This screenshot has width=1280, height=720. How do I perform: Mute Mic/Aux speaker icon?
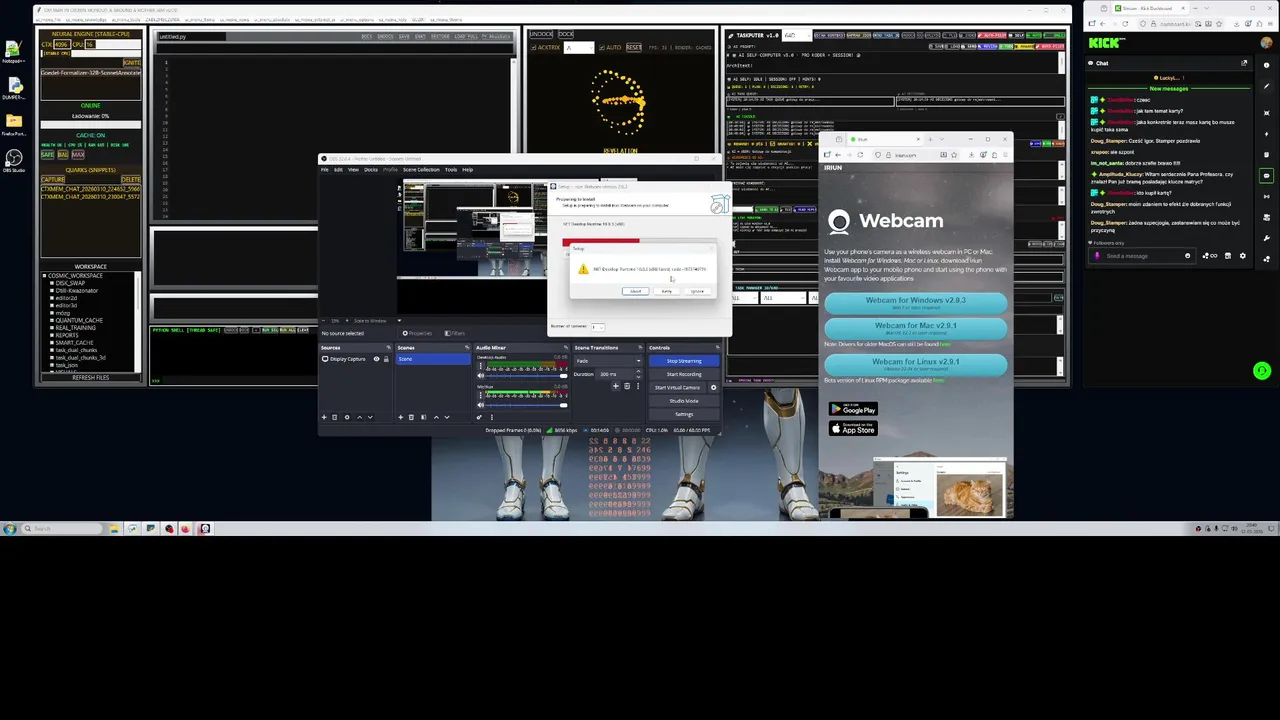tap(481, 405)
